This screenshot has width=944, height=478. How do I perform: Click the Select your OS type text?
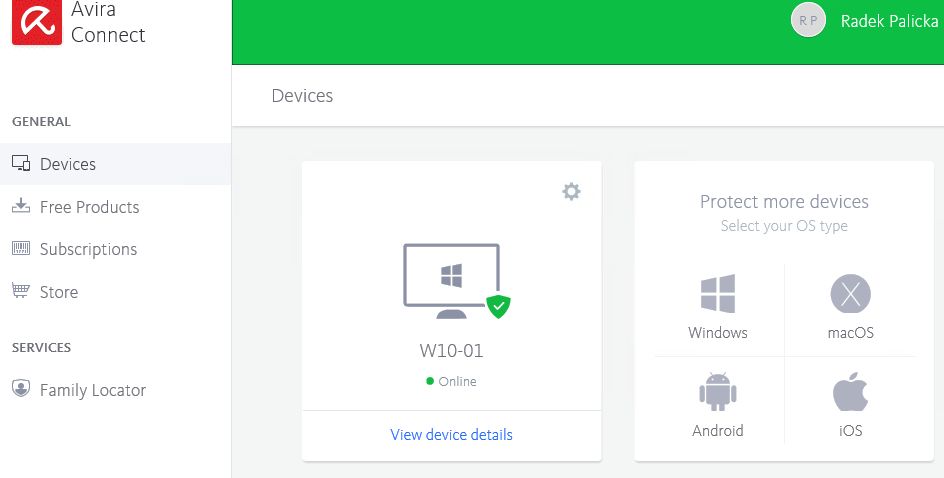784,226
